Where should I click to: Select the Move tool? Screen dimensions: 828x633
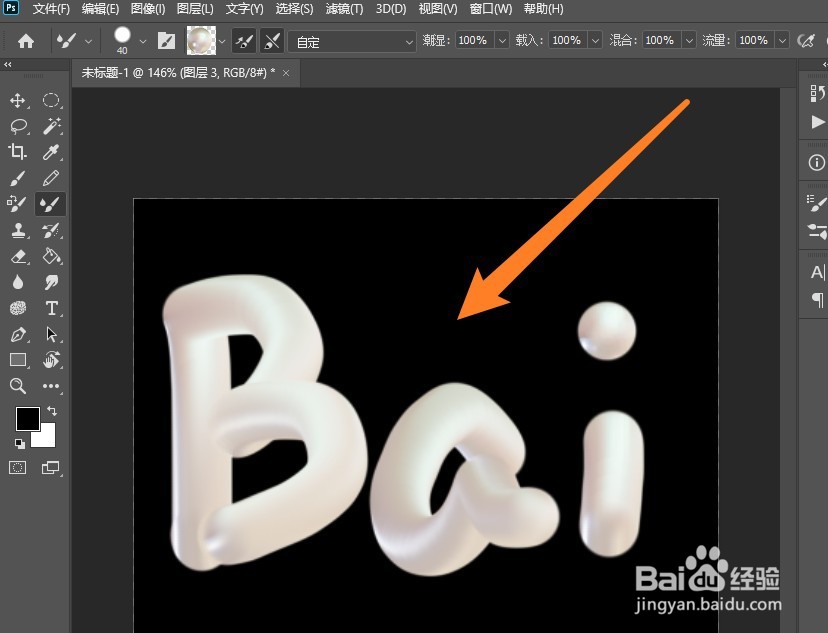pyautogui.click(x=17, y=100)
